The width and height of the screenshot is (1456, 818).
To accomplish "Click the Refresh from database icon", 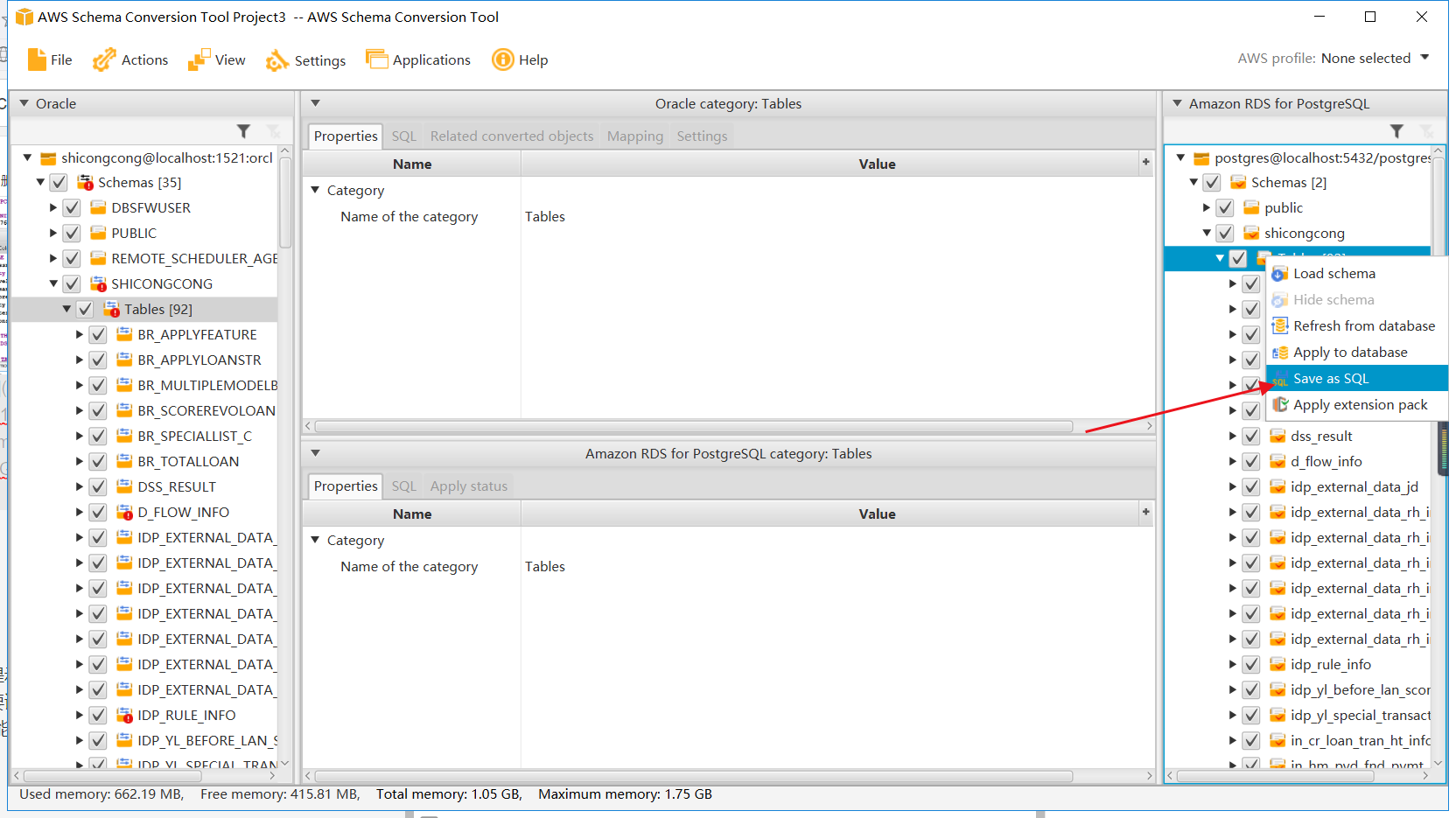I will tap(1279, 326).
